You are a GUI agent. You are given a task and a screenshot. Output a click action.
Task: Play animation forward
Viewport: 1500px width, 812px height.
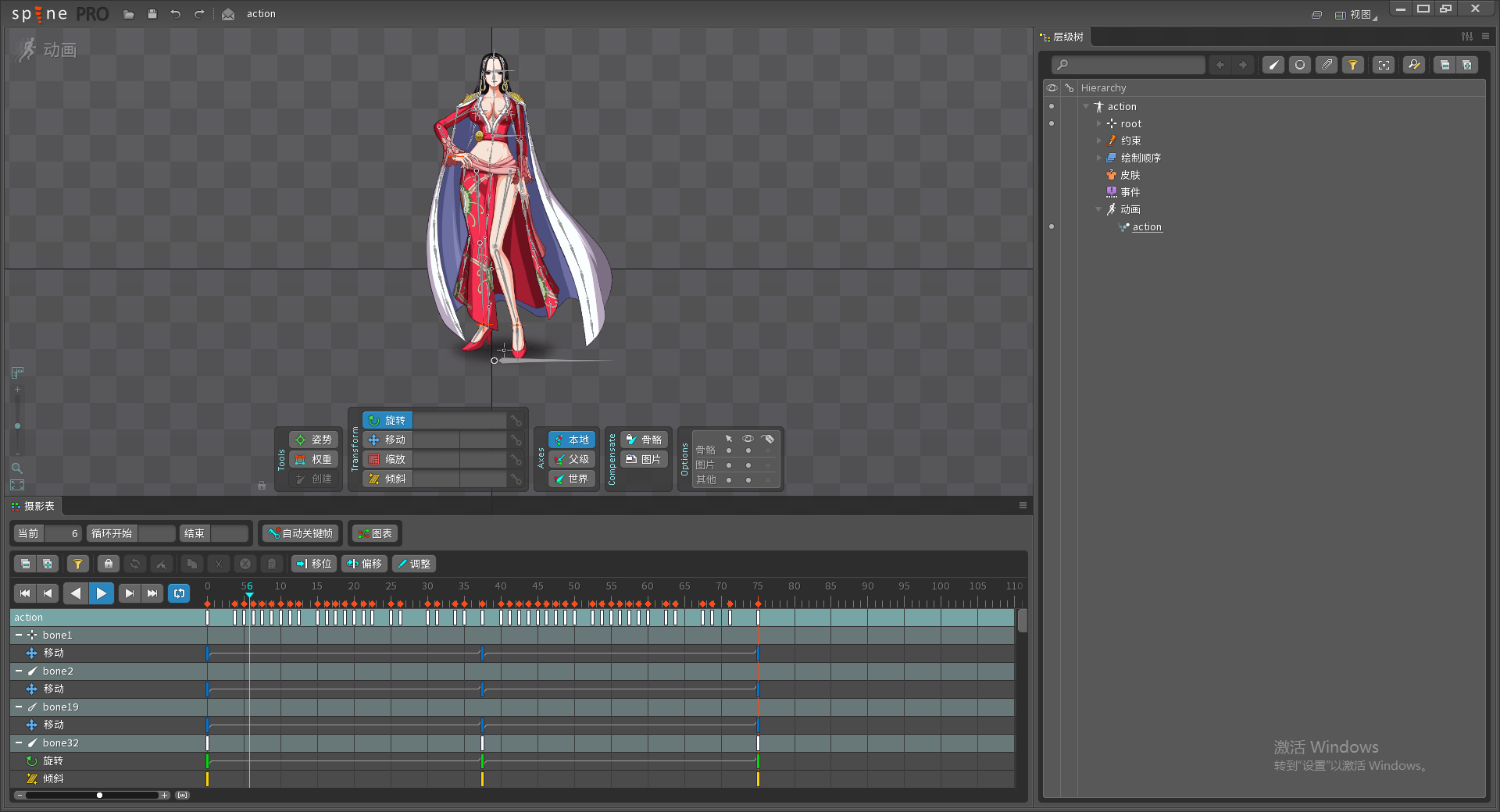[102, 593]
